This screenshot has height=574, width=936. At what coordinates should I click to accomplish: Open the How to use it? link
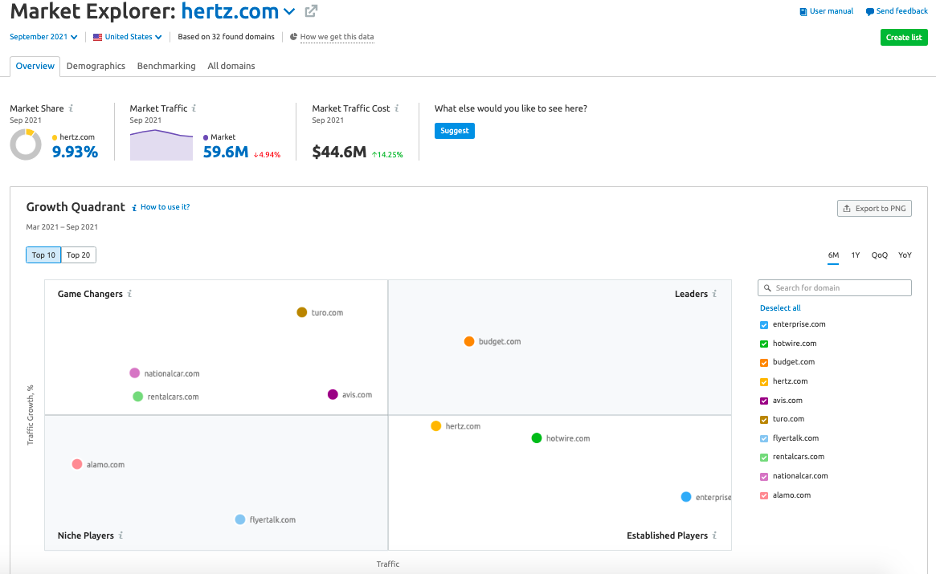tap(165, 207)
